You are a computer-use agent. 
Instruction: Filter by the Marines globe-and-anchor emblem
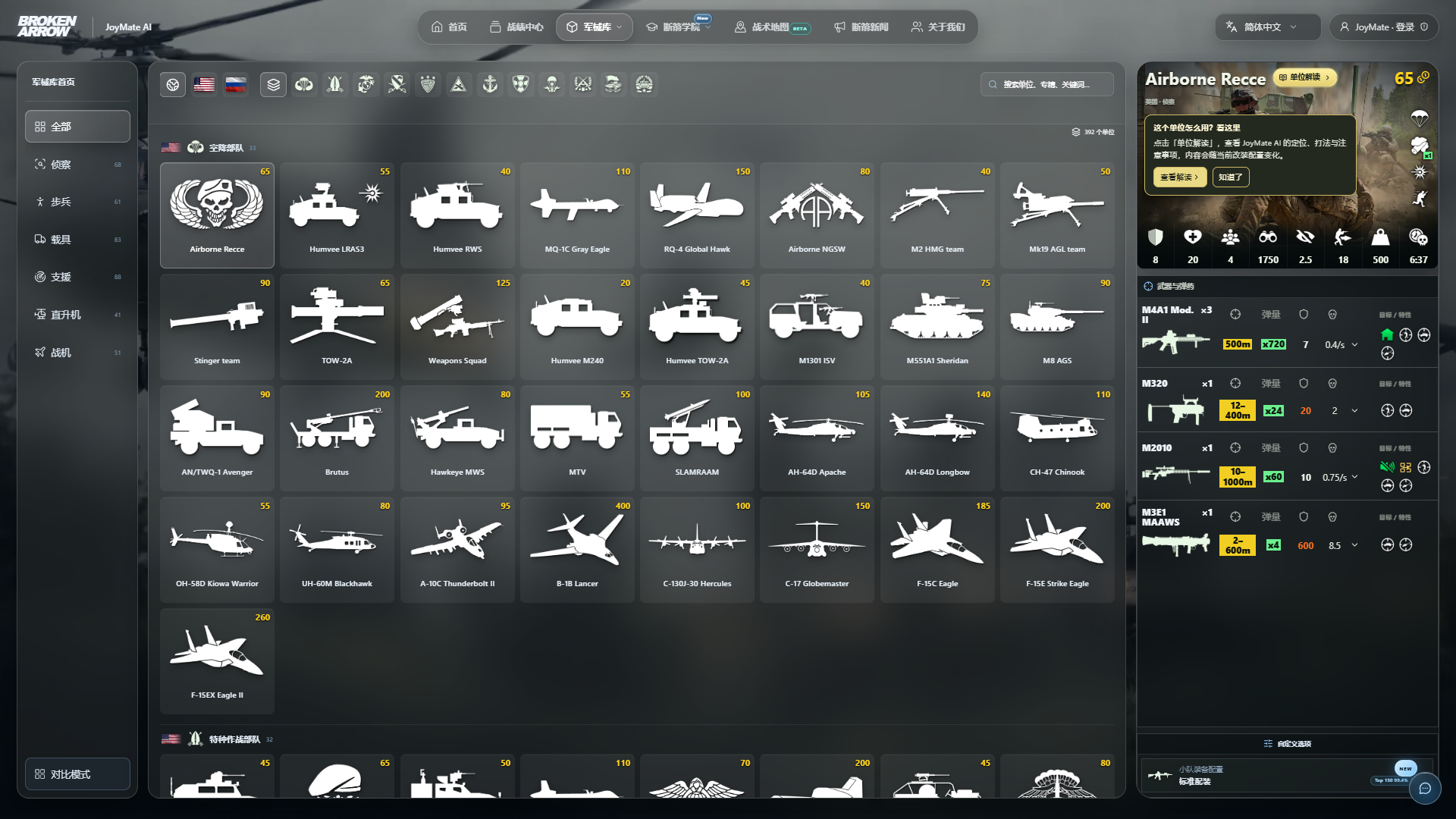pos(366,84)
